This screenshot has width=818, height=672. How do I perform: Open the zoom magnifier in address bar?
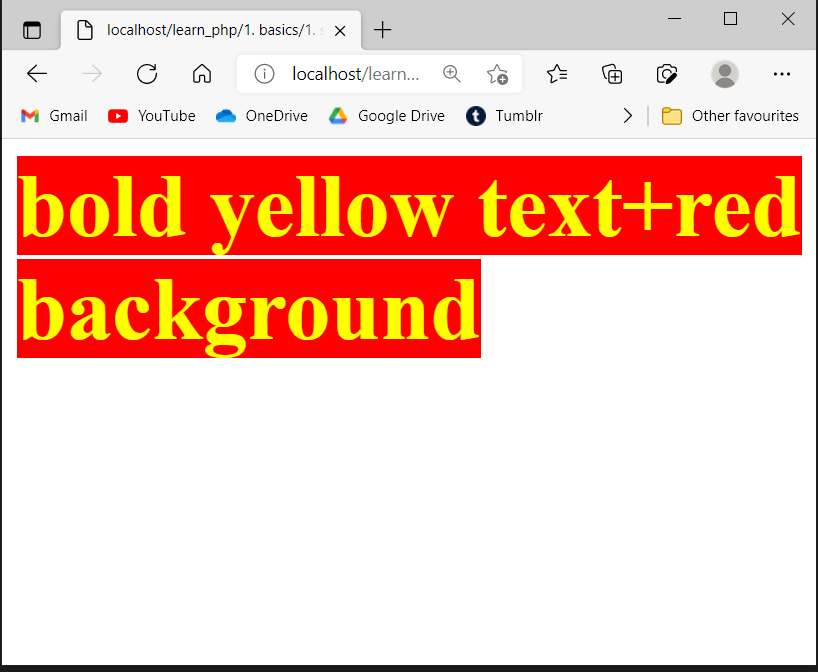pyautogui.click(x=452, y=73)
